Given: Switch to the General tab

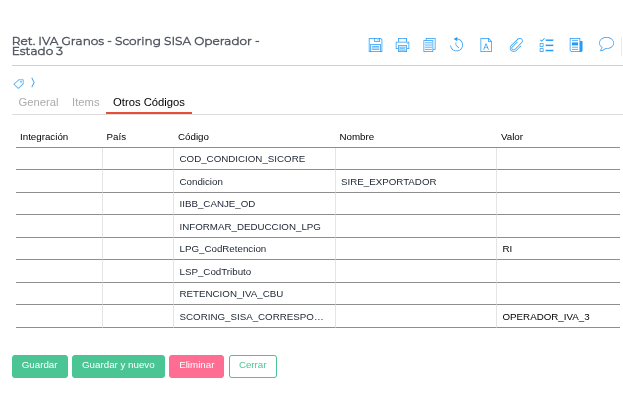Looking at the screenshot, I should coord(39,102).
